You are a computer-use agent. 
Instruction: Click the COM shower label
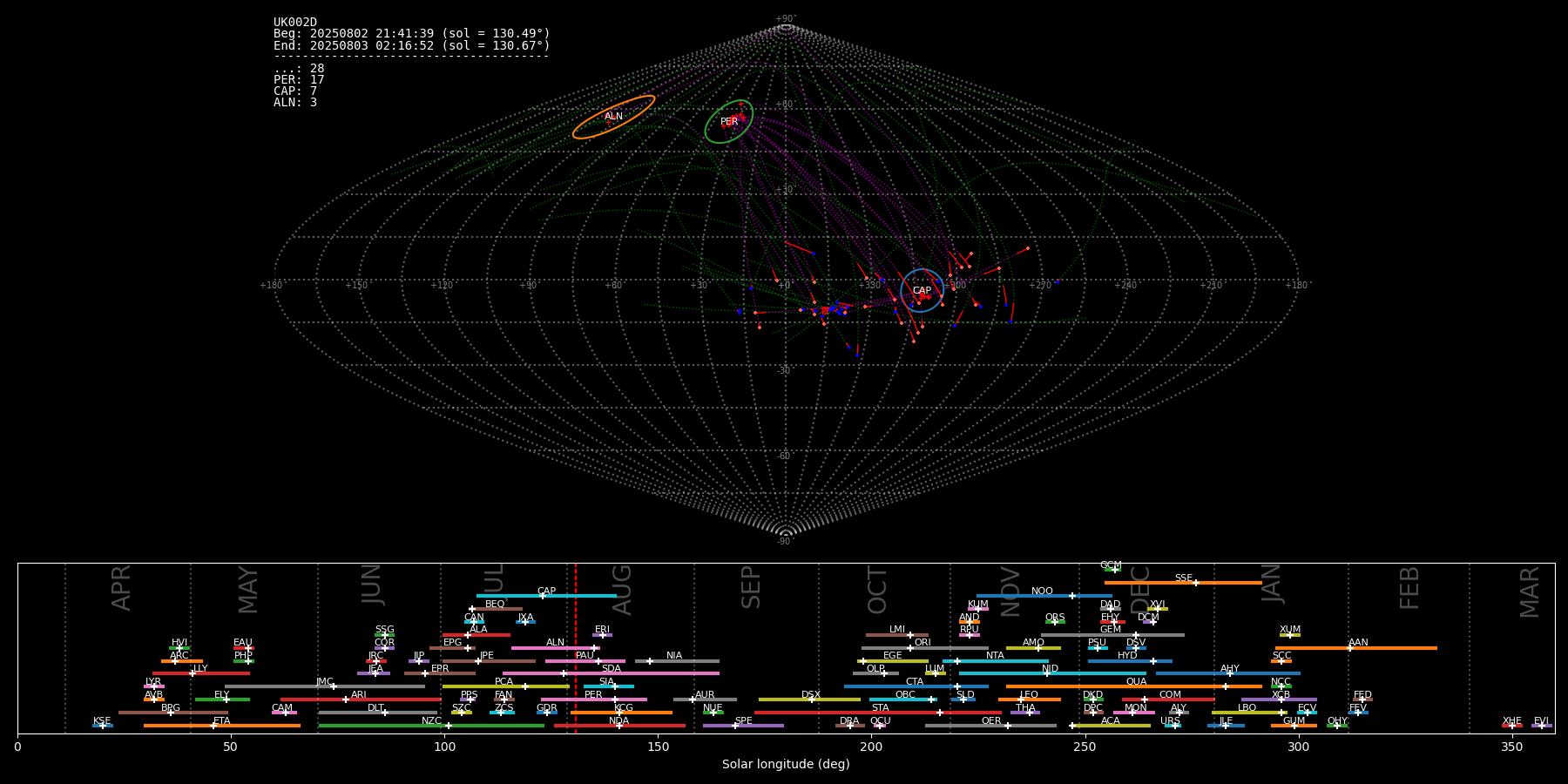pos(1170,695)
